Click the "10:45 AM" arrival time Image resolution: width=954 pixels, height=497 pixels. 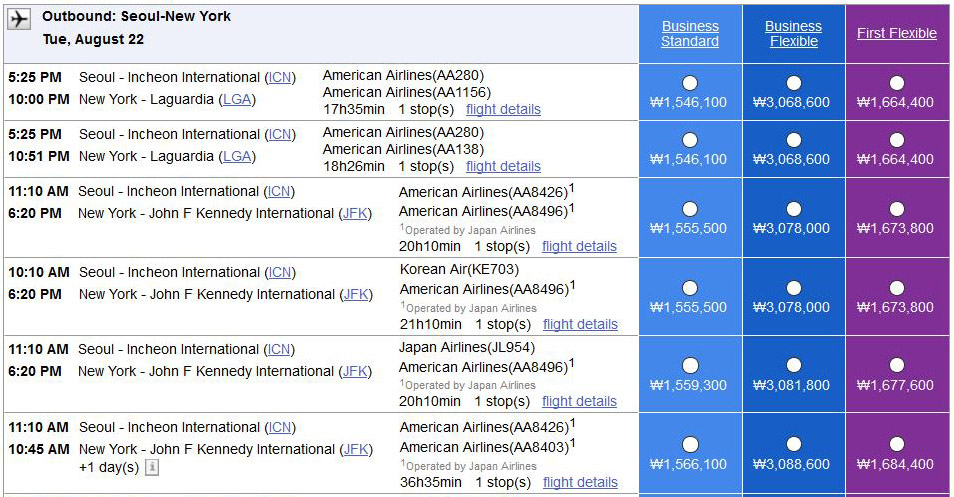tap(39, 450)
